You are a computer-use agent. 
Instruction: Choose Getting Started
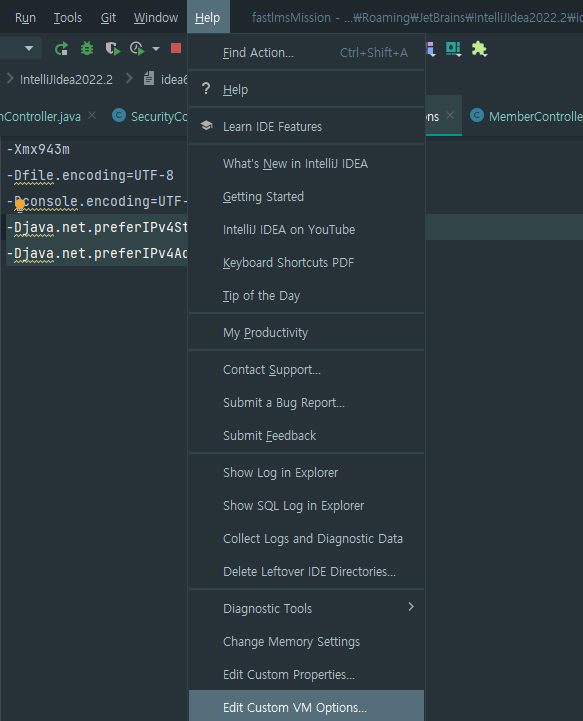(x=306, y=197)
